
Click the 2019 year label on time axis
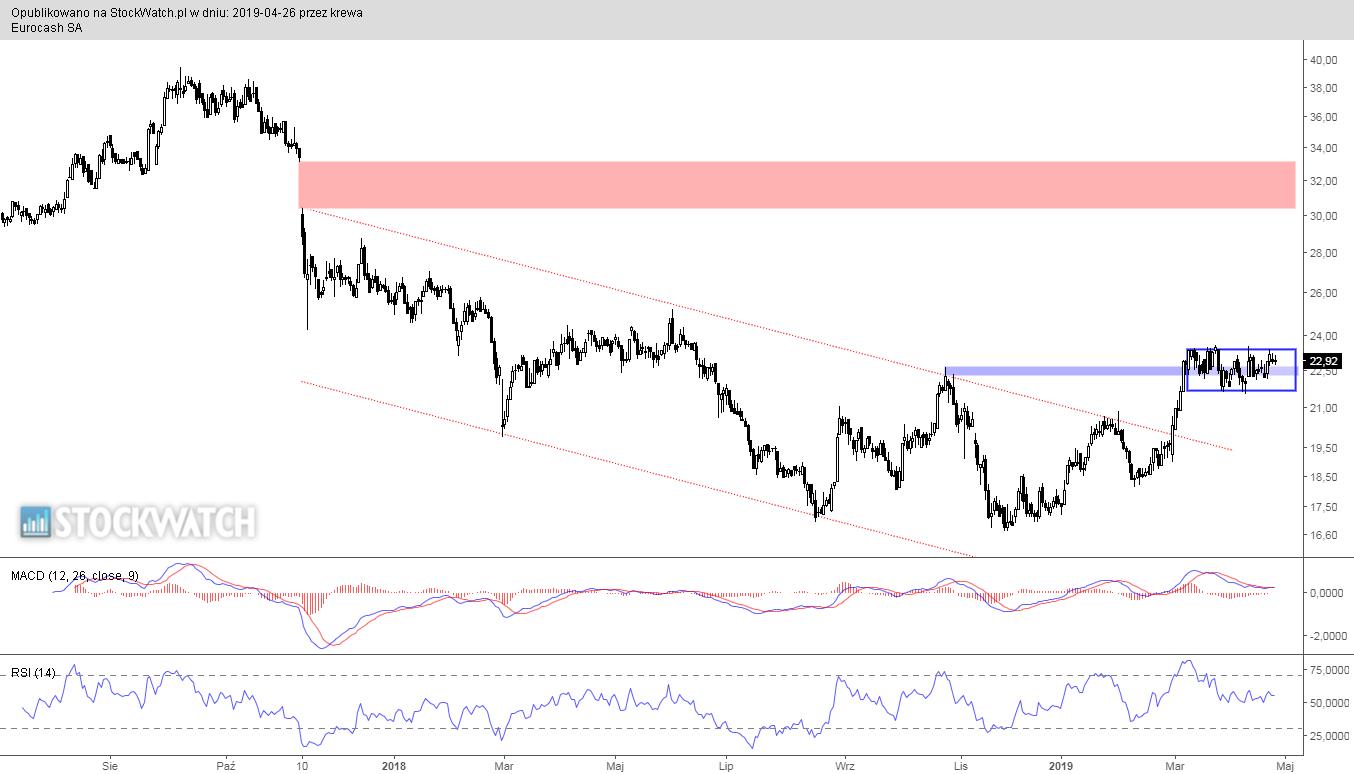[1062, 765]
